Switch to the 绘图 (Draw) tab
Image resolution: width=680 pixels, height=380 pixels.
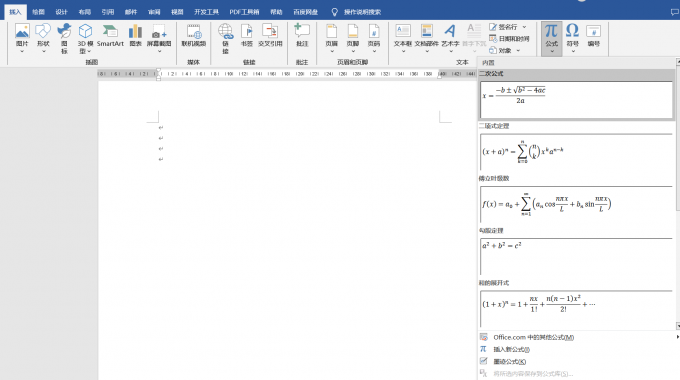point(39,12)
